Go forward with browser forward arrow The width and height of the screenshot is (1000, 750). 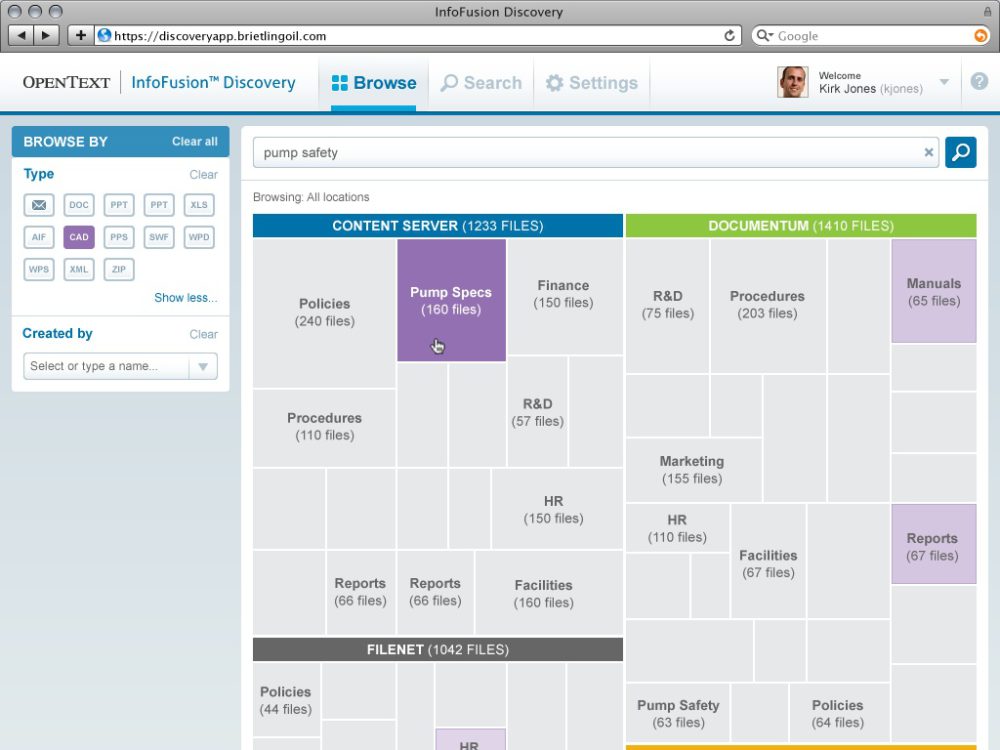pyautogui.click(x=46, y=35)
